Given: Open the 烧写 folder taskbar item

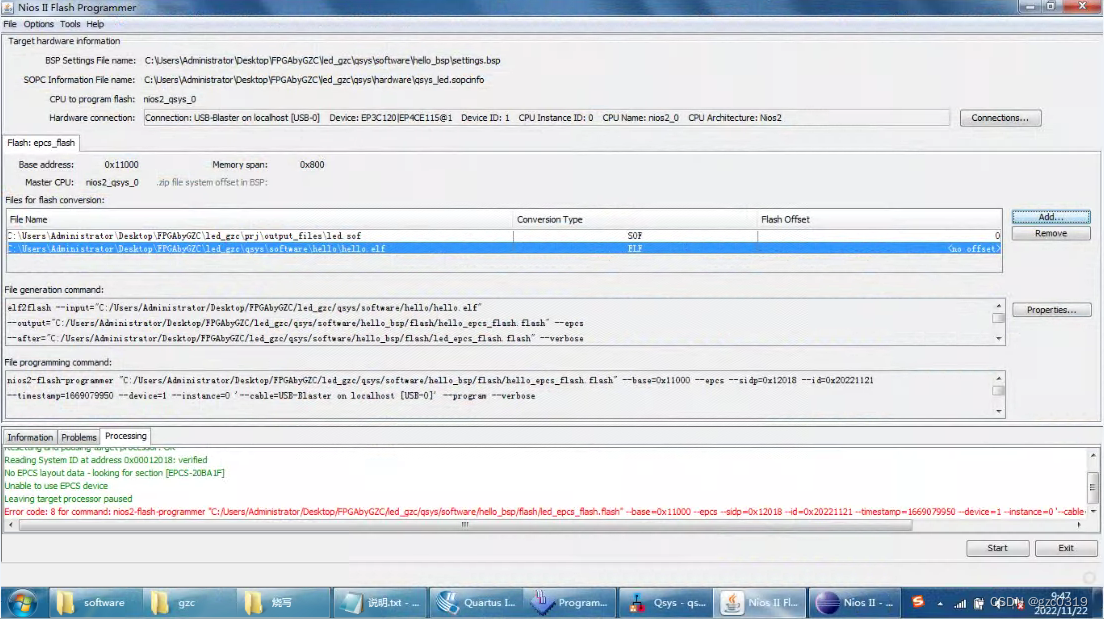Looking at the screenshot, I should 284,603.
